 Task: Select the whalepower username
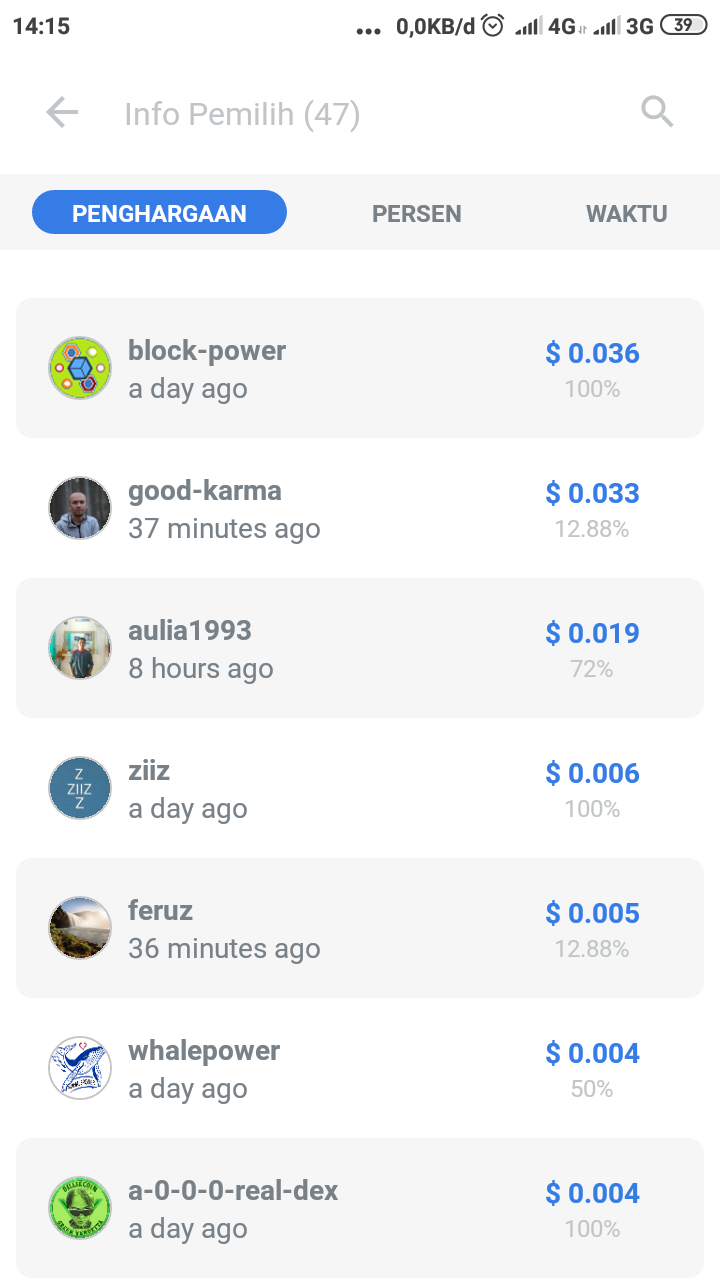204,1051
